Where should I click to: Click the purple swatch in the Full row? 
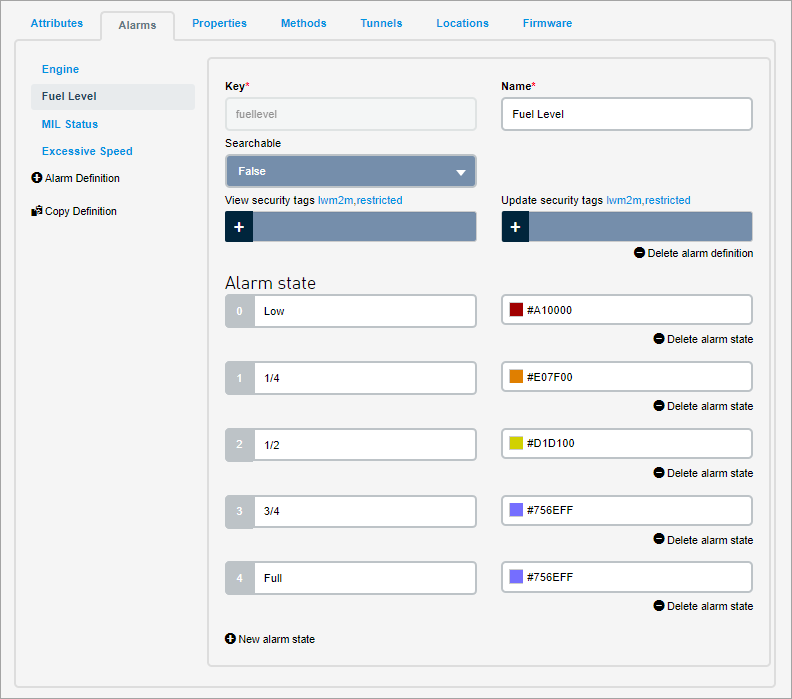click(x=516, y=576)
